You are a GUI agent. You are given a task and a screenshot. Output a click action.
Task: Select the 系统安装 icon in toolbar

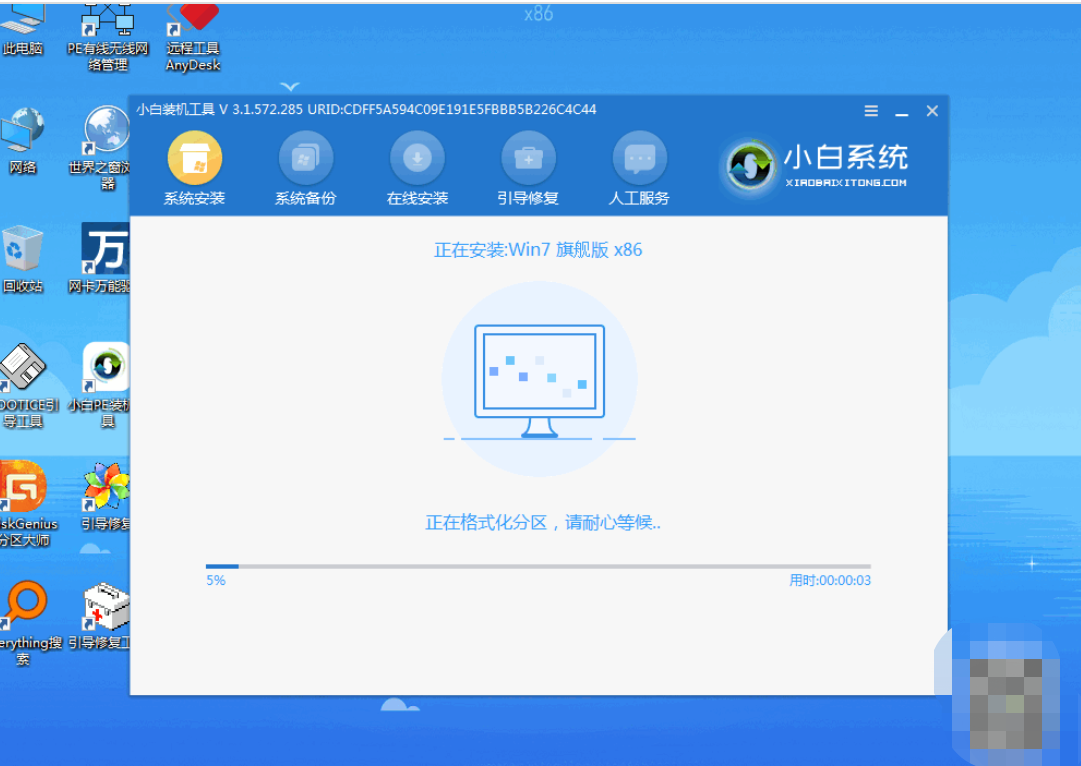tap(194, 158)
